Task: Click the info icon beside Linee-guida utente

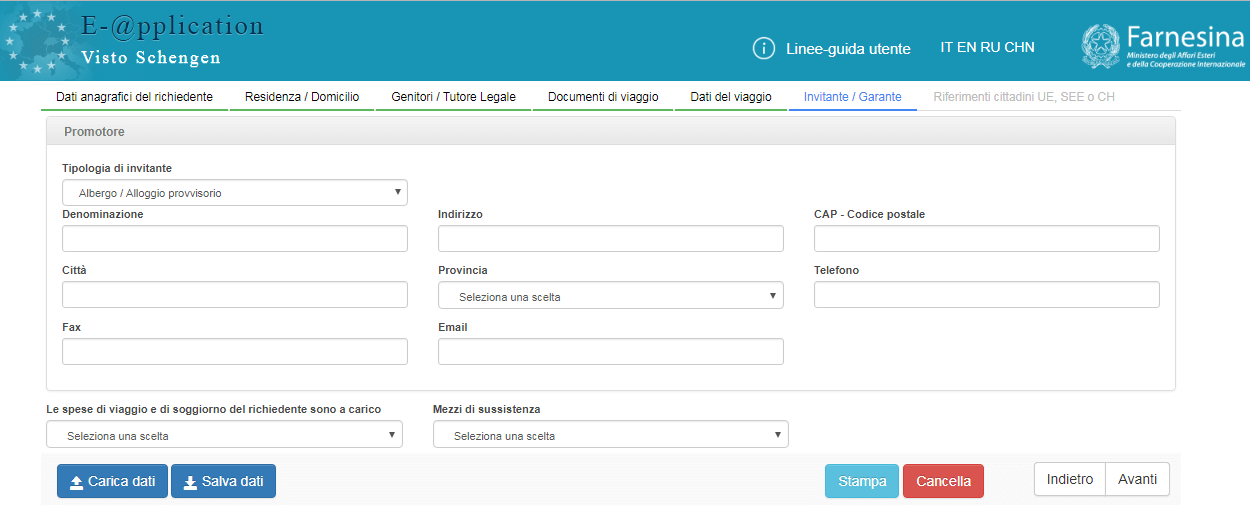Action: pos(764,48)
